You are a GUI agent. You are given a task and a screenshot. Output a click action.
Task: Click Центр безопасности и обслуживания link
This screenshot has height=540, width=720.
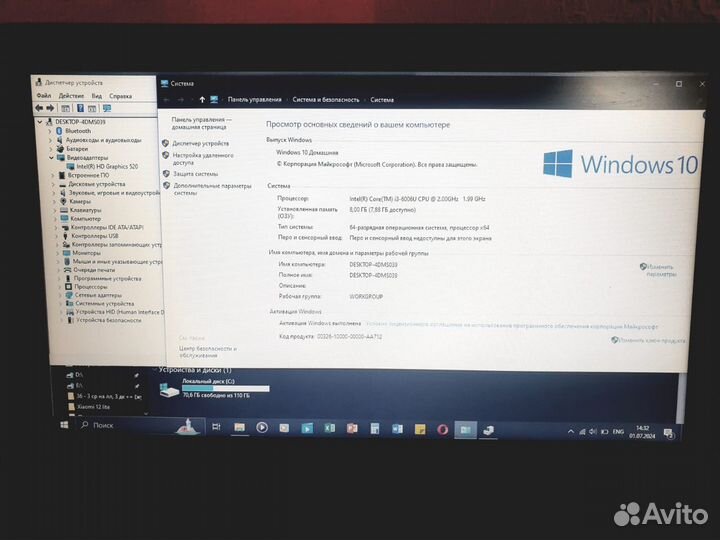point(208,352)
